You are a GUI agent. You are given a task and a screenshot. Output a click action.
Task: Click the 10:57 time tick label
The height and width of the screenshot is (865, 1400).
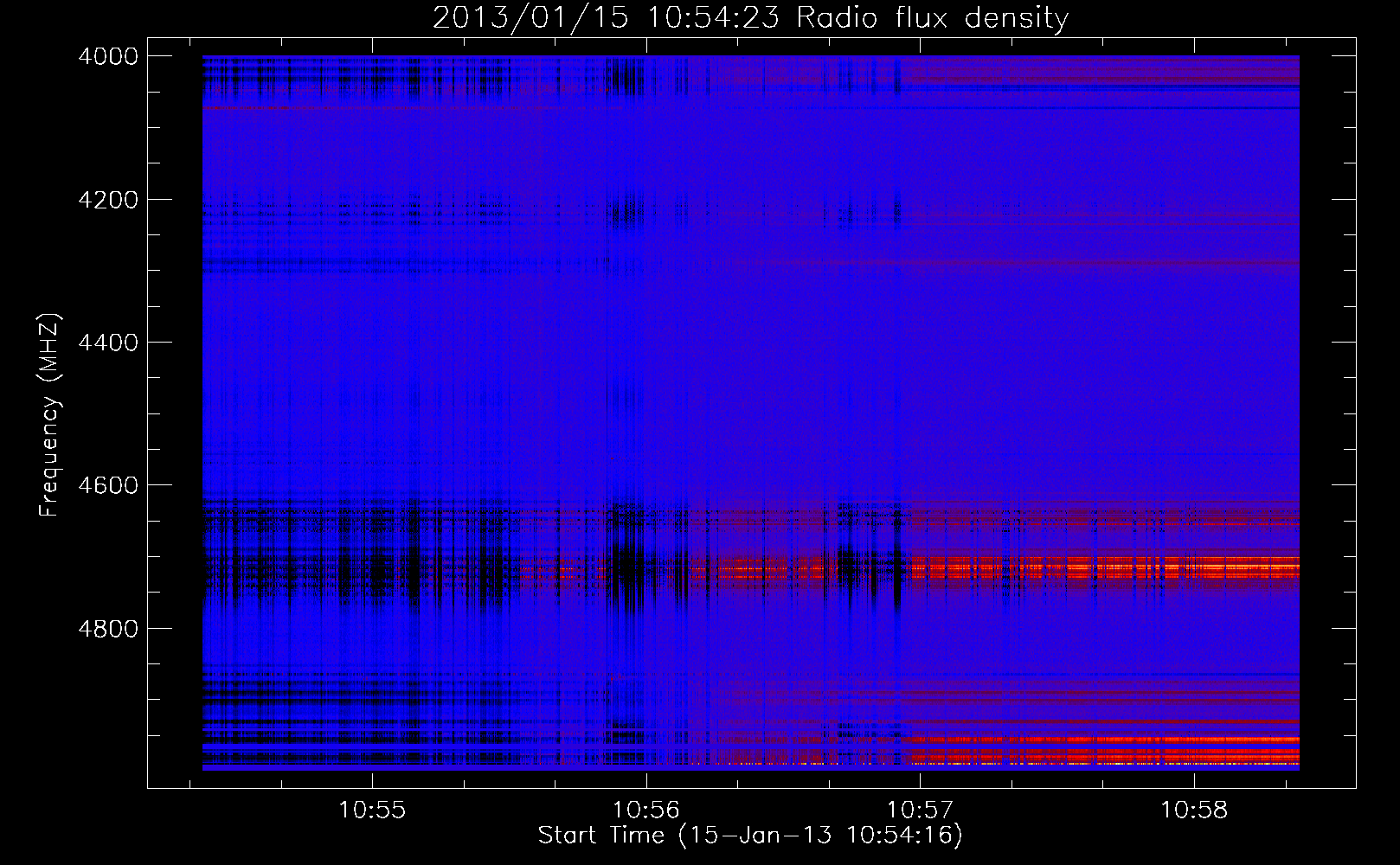[x=921, y=811]
